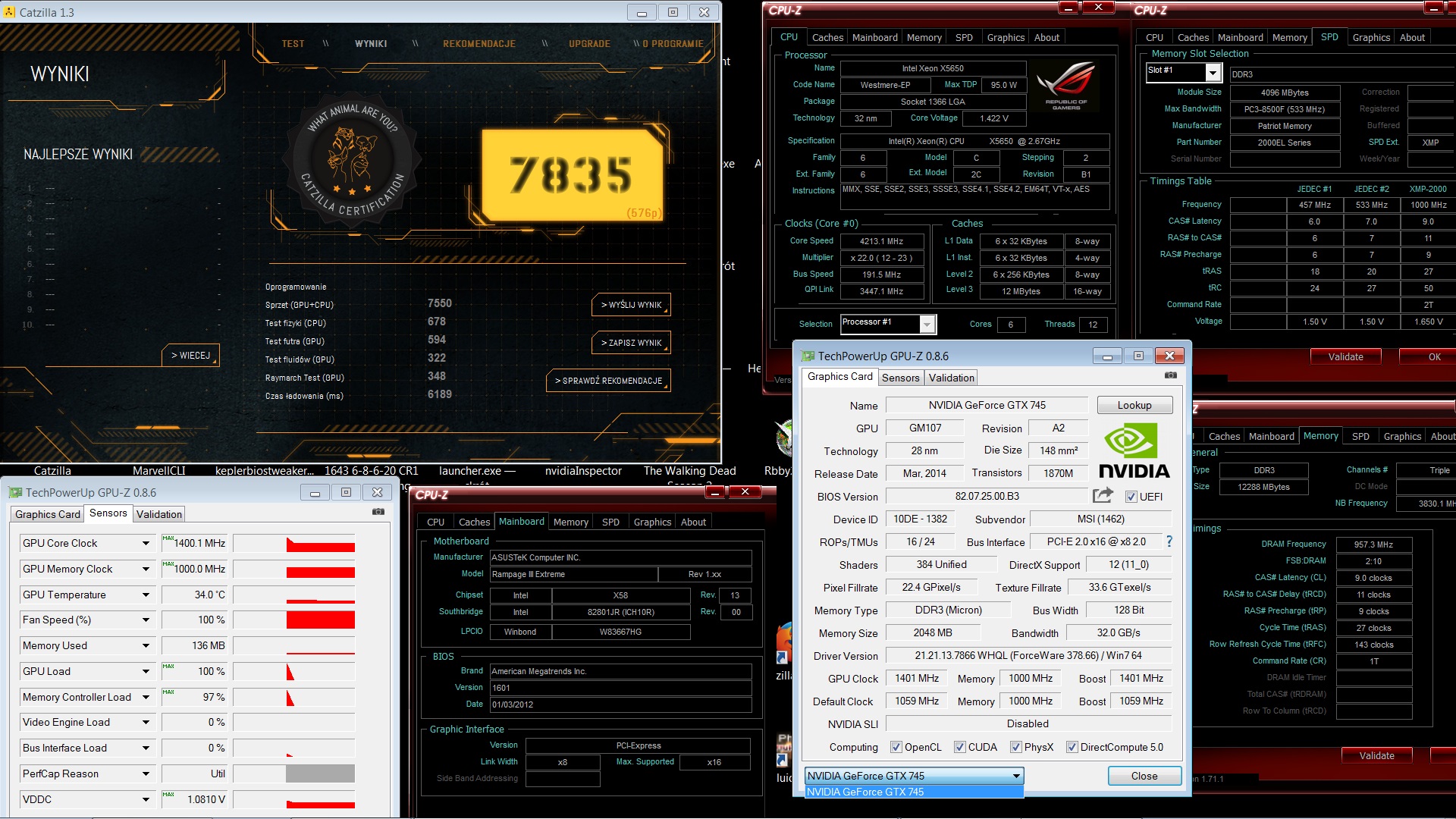Click OK button in CPU-Z SPD window
This screenshot has width=1456, height=819.
(1429, 356)
